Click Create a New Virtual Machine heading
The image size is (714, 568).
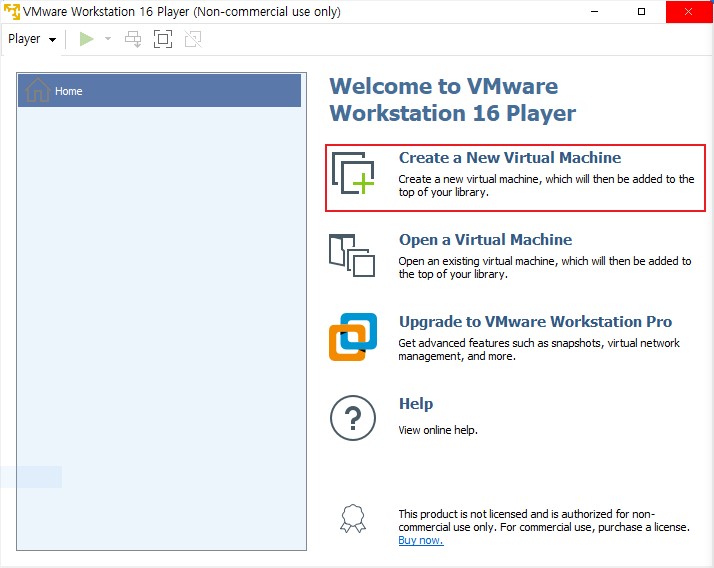click(510, 158)
